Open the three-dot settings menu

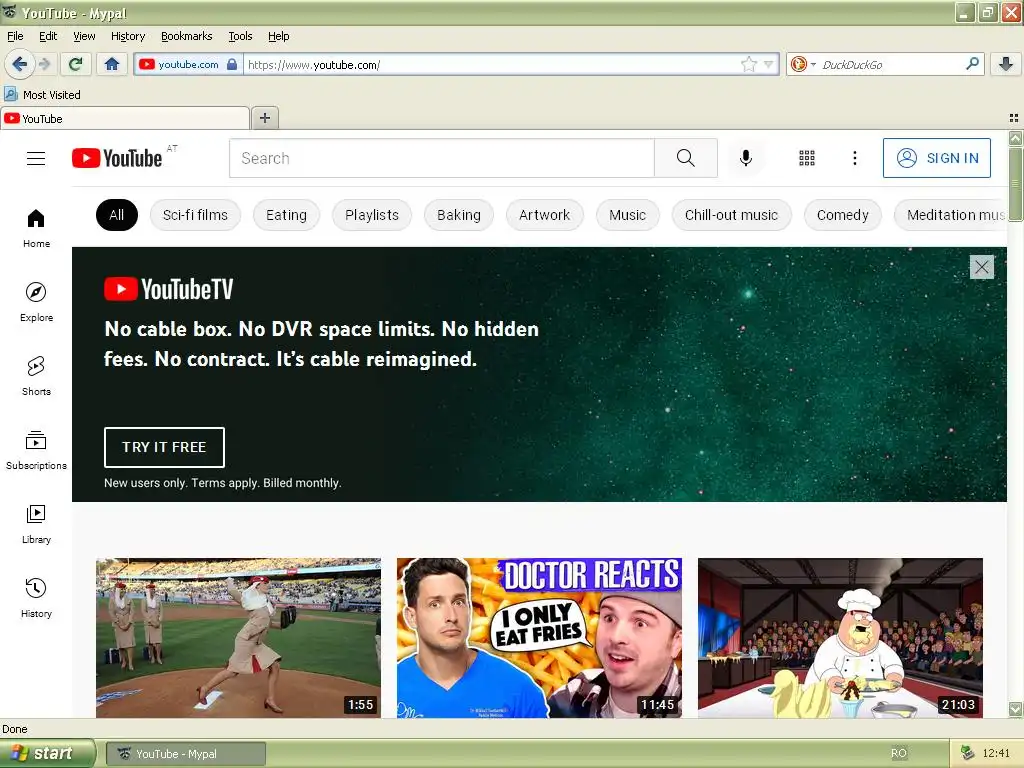(x=854, y=158)
